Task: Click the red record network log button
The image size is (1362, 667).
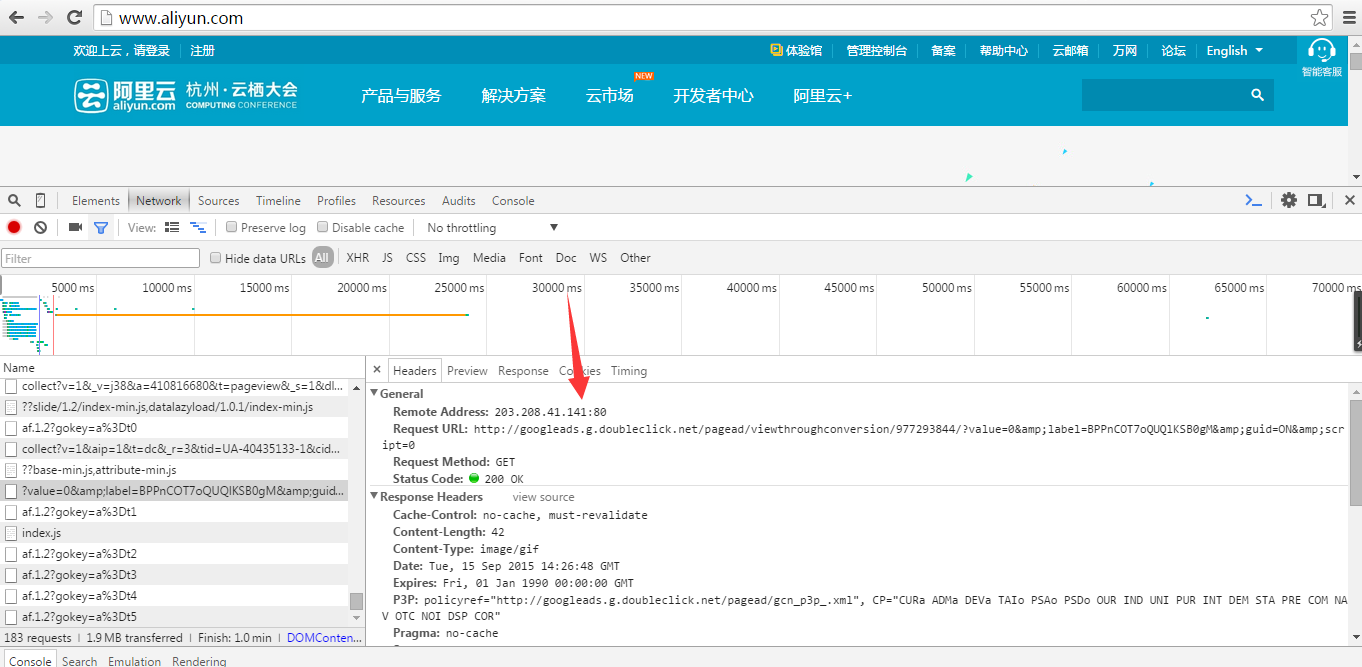Action: (x=14, y=227)
